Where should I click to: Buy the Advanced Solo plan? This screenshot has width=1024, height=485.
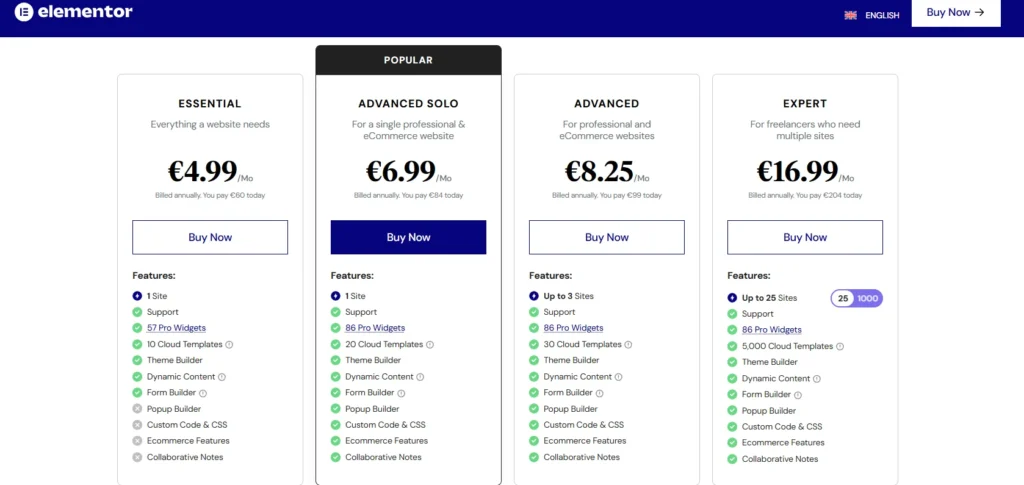tap(408, 237)
